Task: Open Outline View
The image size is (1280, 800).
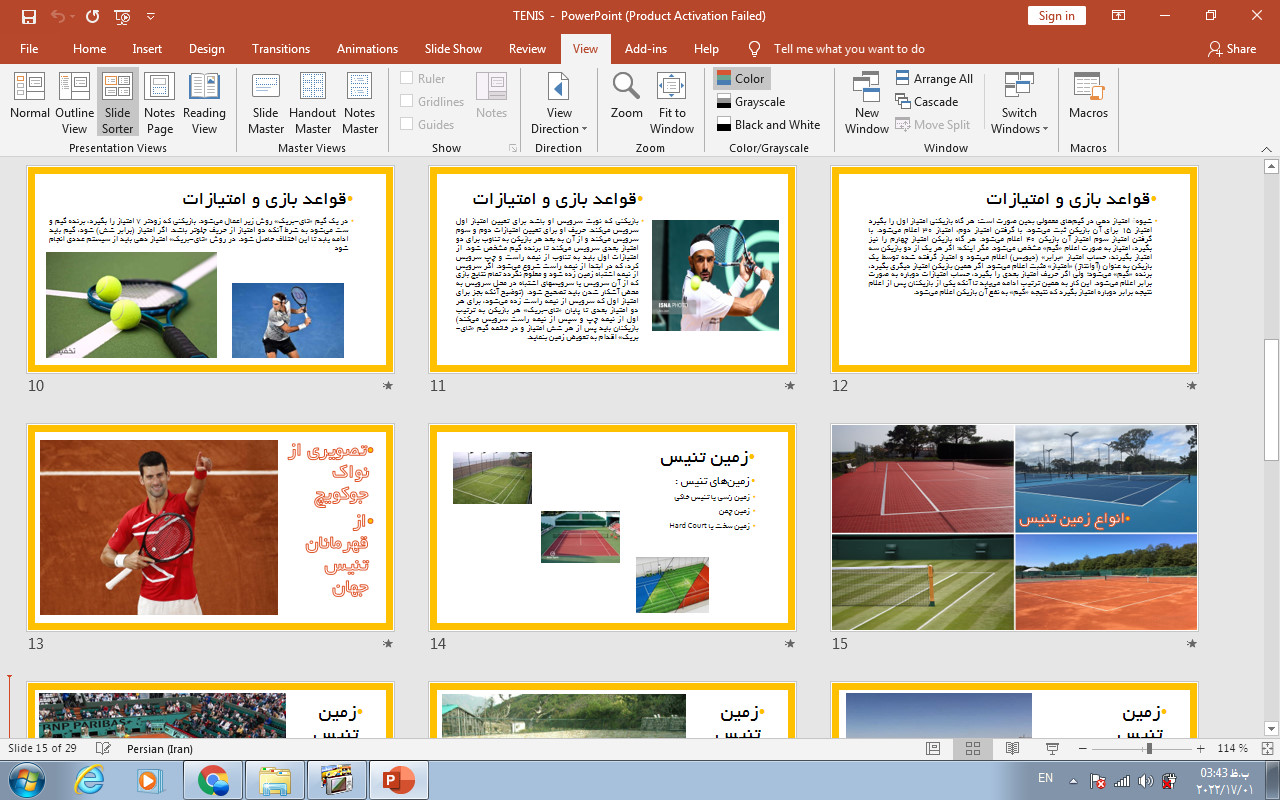Action: tap(74, 100)
